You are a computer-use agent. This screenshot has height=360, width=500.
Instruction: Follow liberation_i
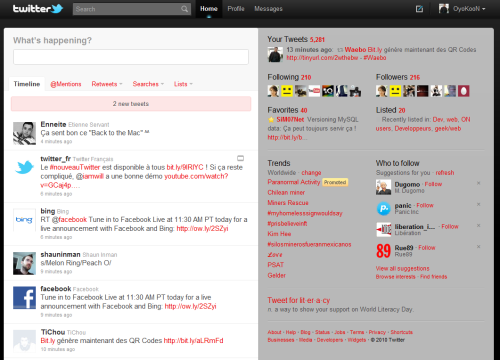coord(450,227)
